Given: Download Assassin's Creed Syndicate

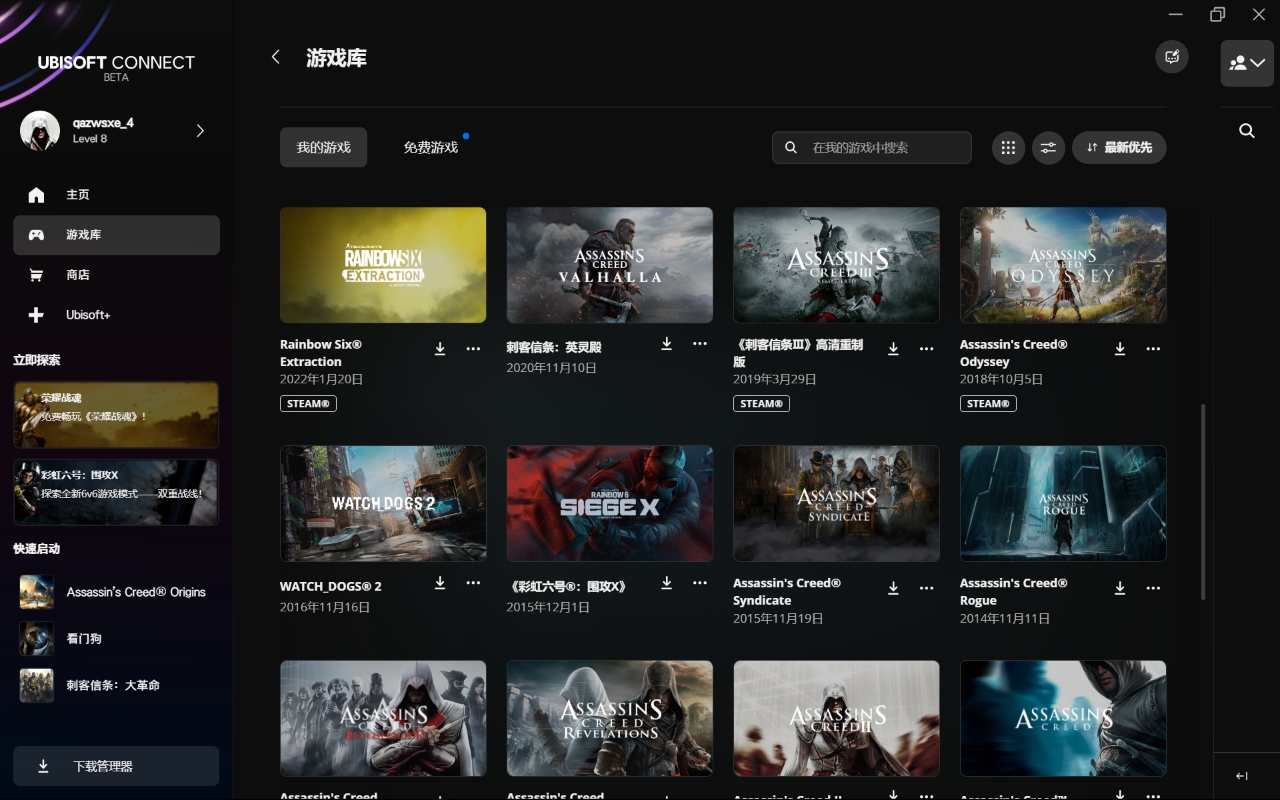Looking at the screenshot, I should pos(893,588).
